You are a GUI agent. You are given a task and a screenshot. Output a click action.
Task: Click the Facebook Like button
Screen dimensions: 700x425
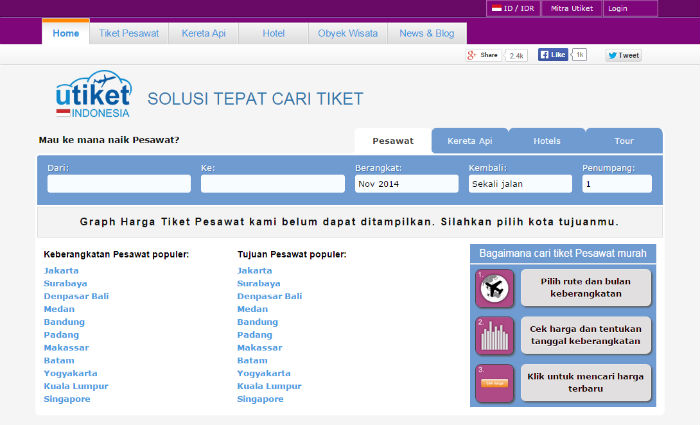tap(553, 54)
